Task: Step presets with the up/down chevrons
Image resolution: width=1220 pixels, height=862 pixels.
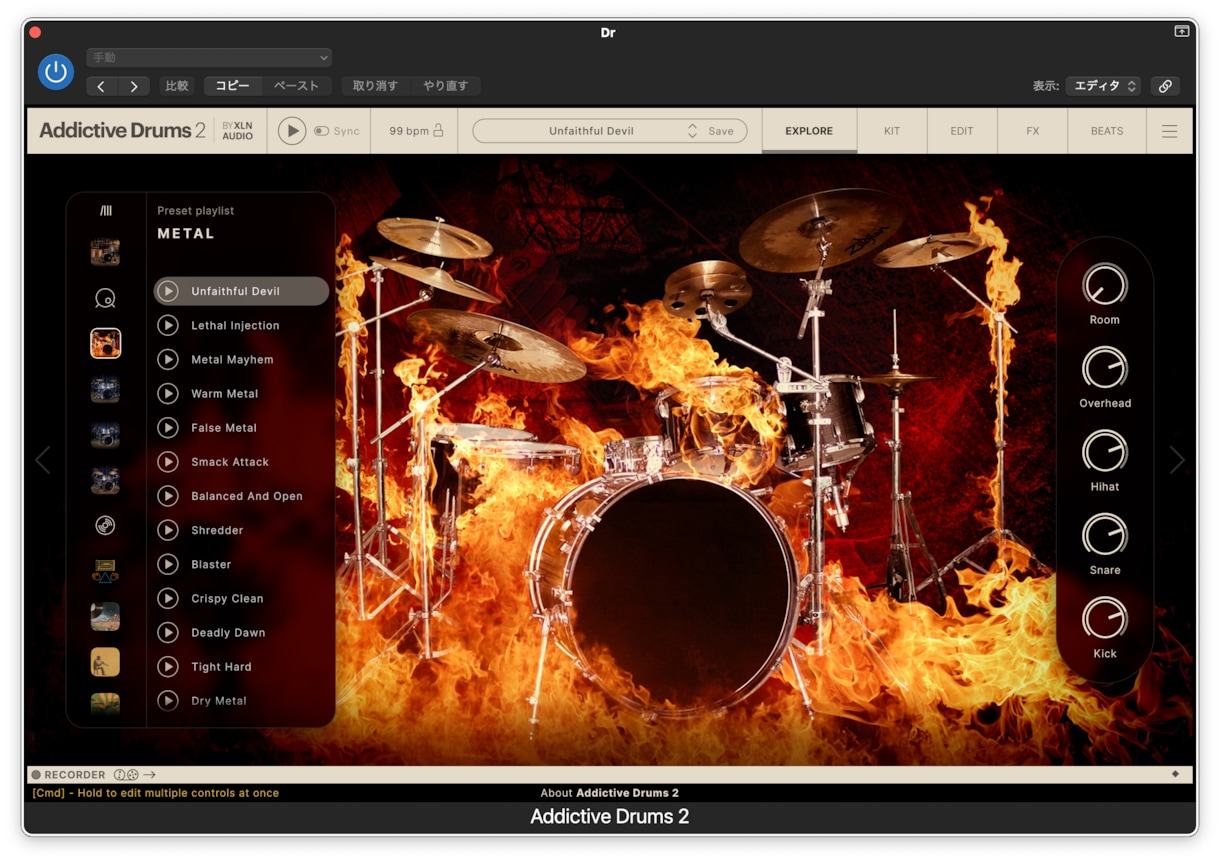Action: pos(692,131)
